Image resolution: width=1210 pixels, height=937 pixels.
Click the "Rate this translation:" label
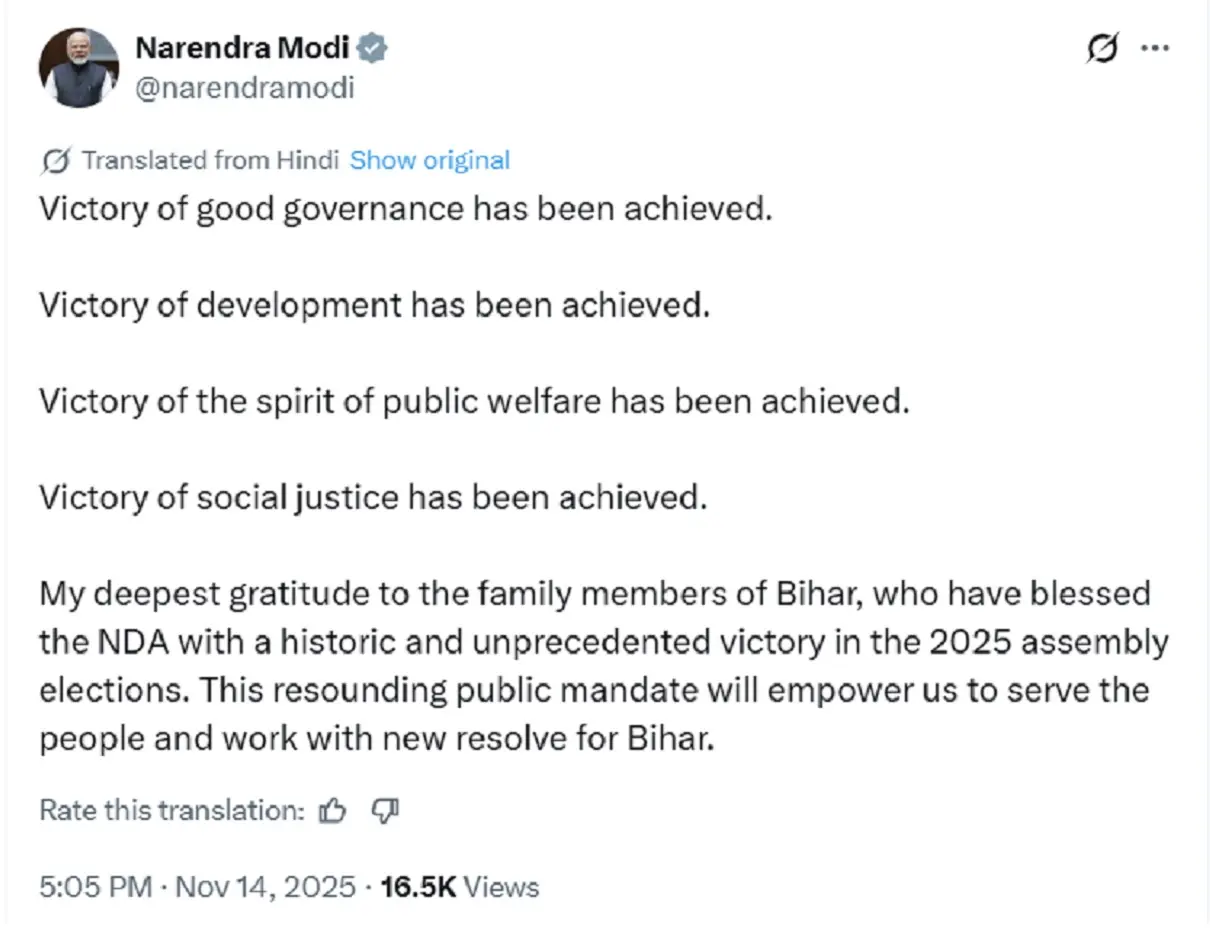click(171, 811)
